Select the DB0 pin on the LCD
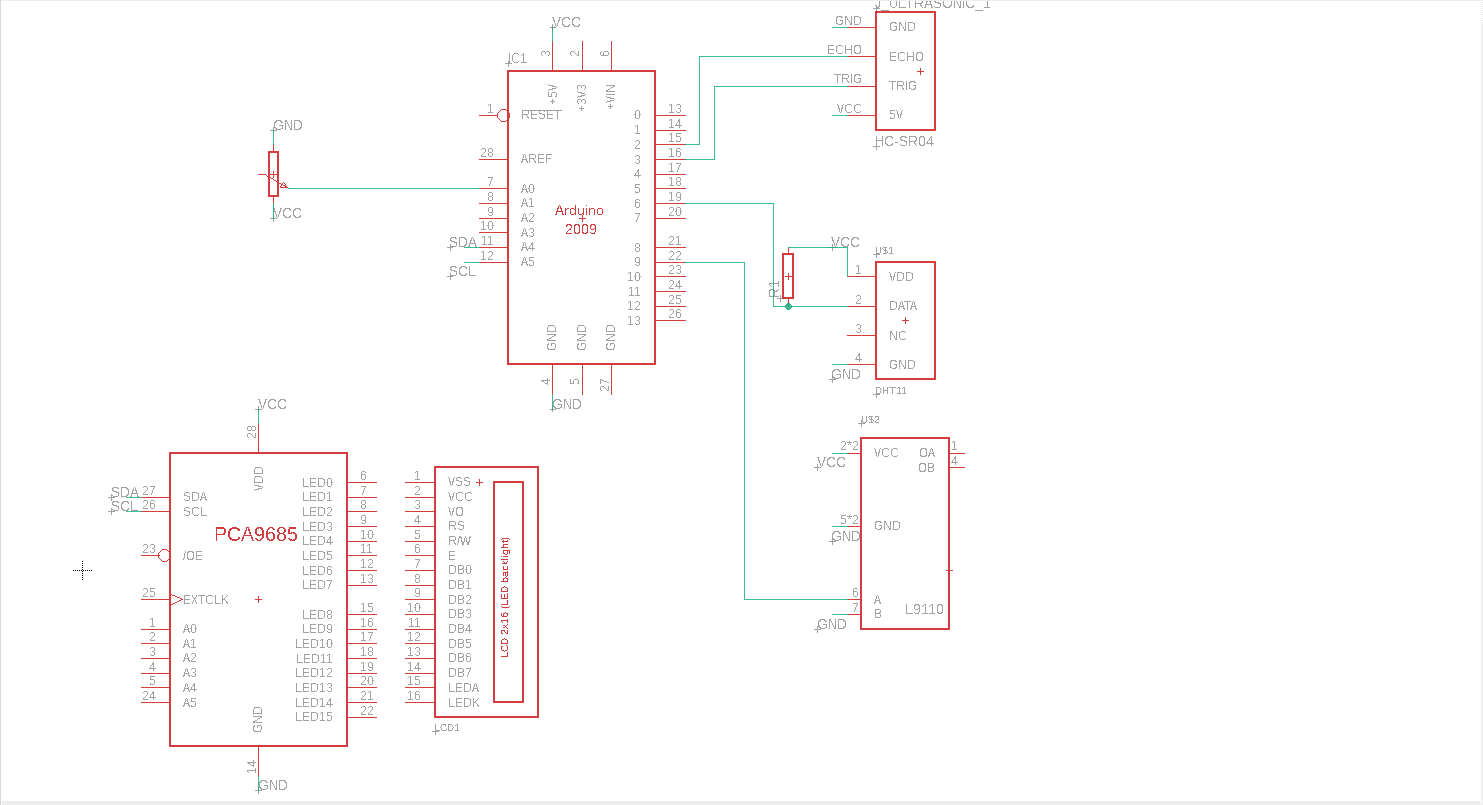 460,570
